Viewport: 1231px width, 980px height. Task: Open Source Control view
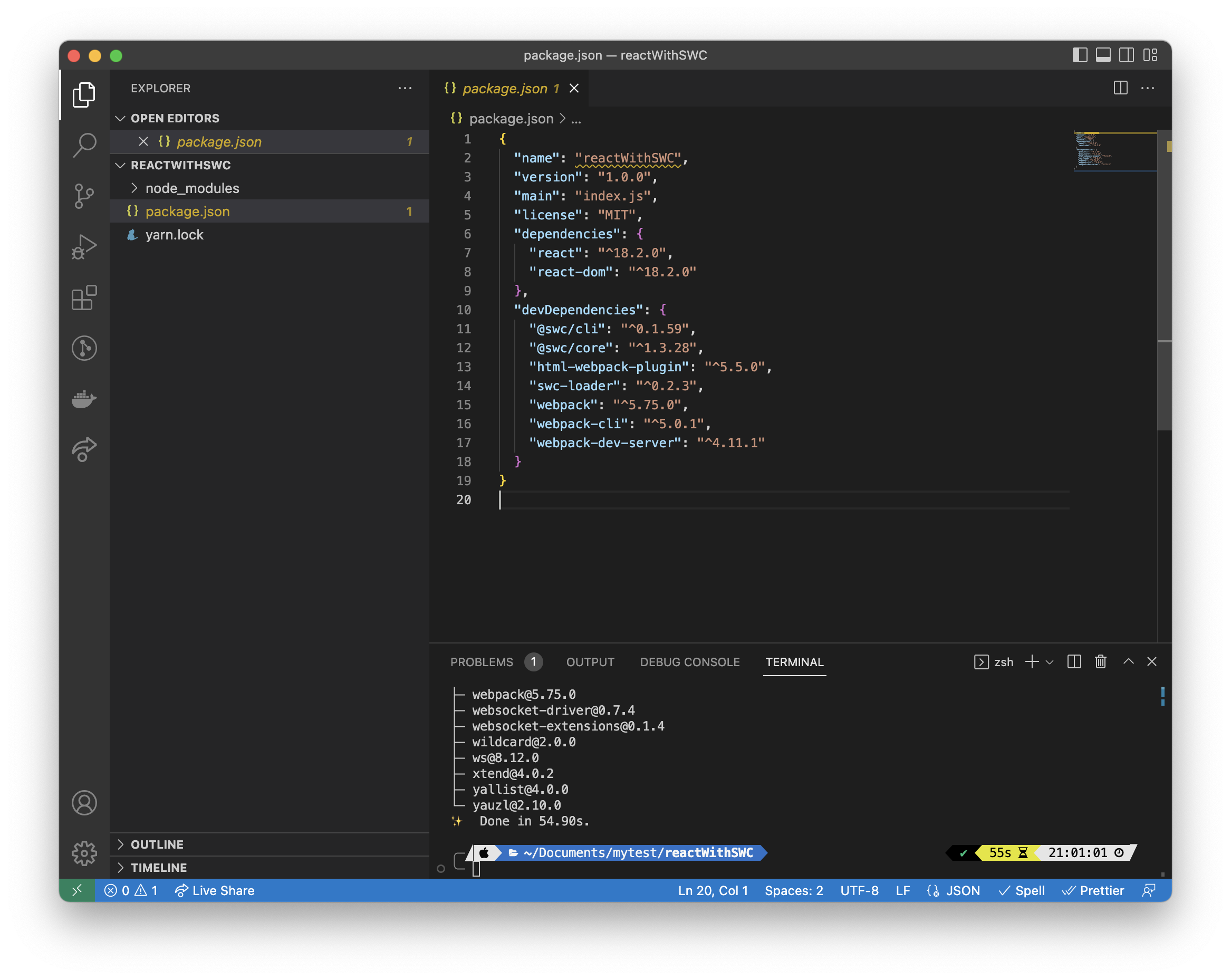point(84,196)
